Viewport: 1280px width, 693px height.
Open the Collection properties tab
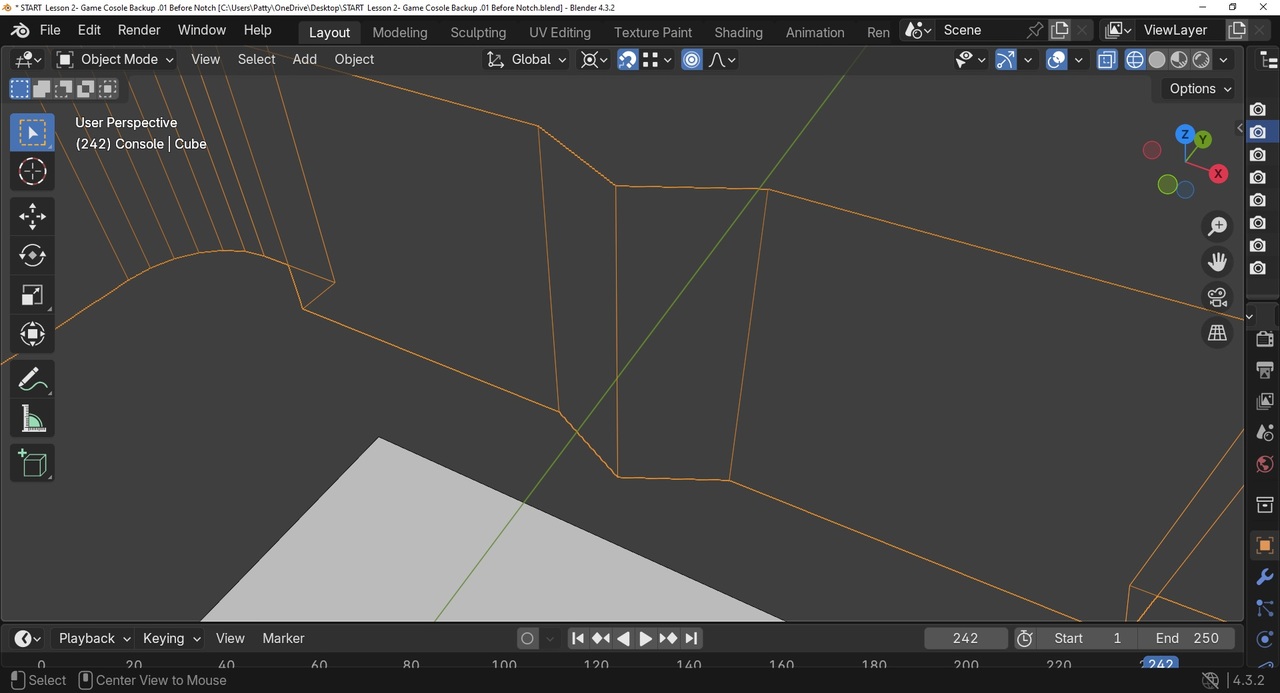[1264, 504]
